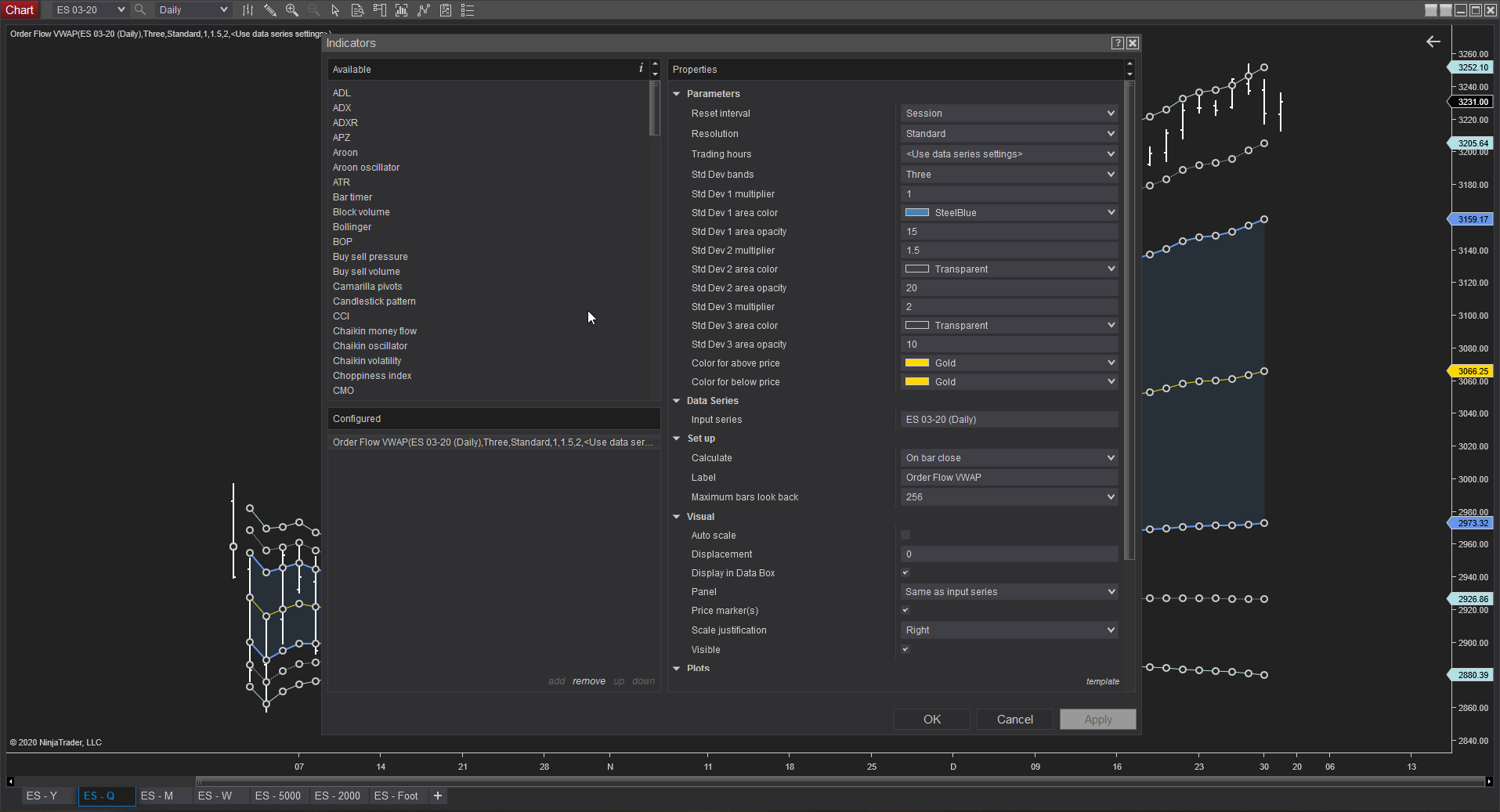Open the Indicators toolbar icon
The height and width of the screenshot is (812, 1500).
coord(401,10)
